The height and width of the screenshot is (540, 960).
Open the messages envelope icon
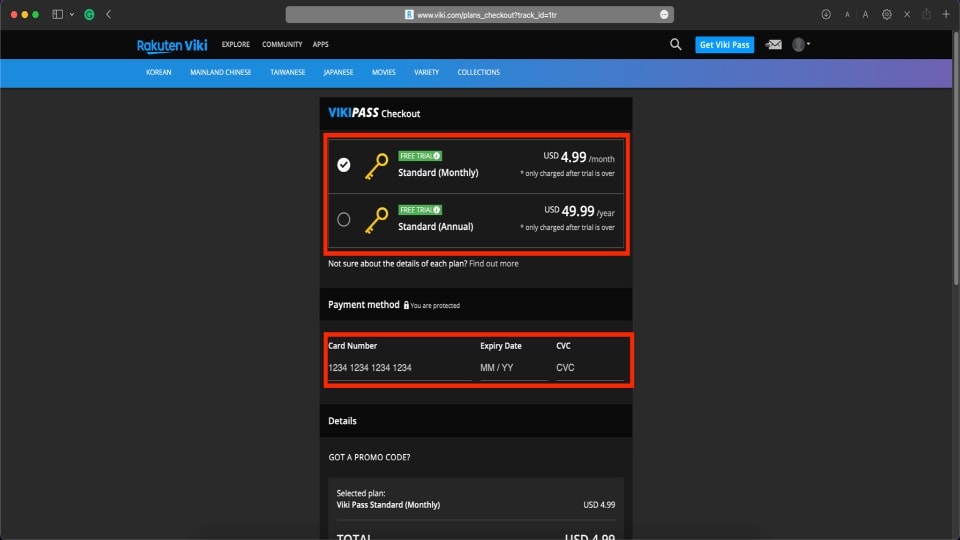(773, 45)
